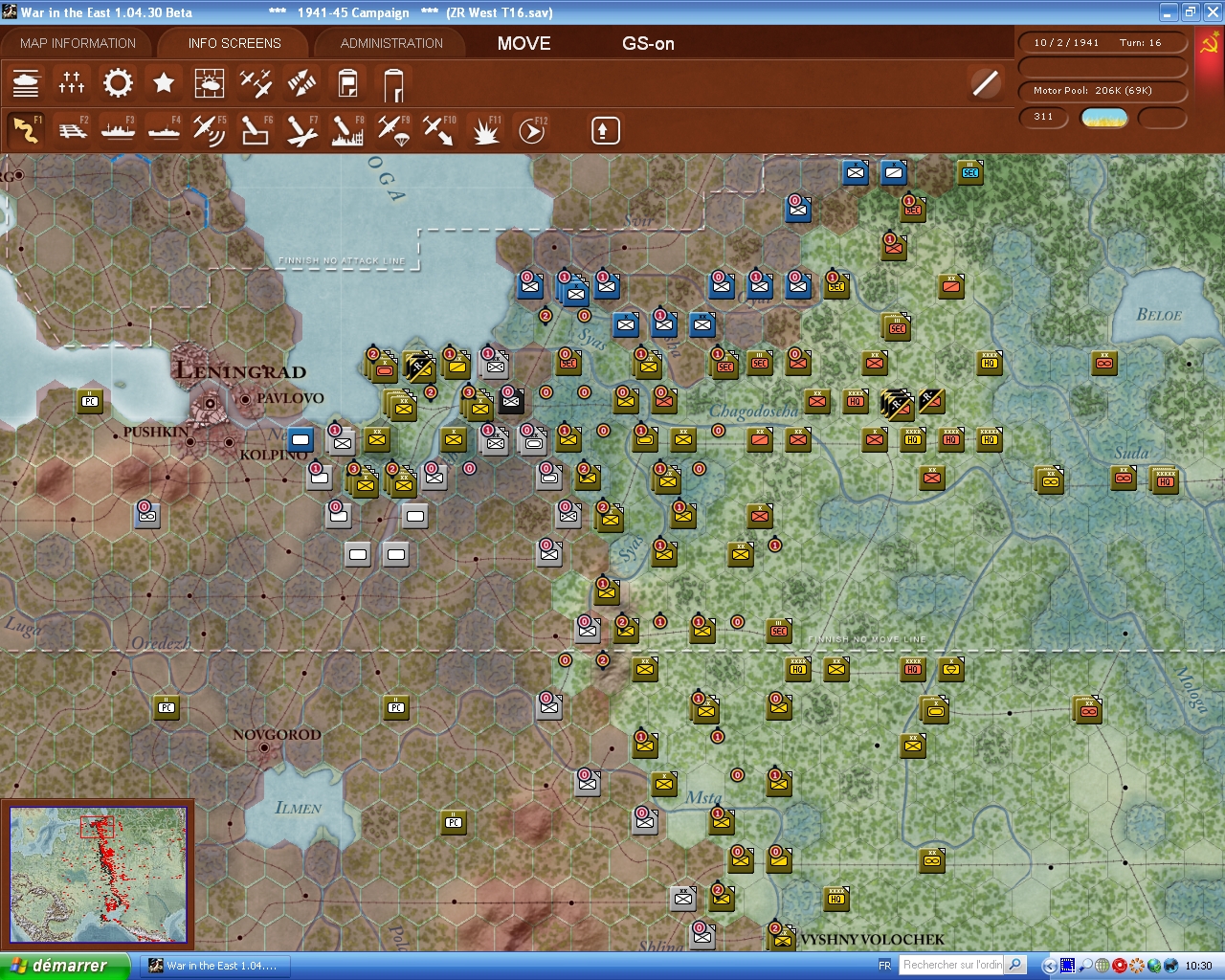
Task: Click the save game document icon
Action: [347, 83]
